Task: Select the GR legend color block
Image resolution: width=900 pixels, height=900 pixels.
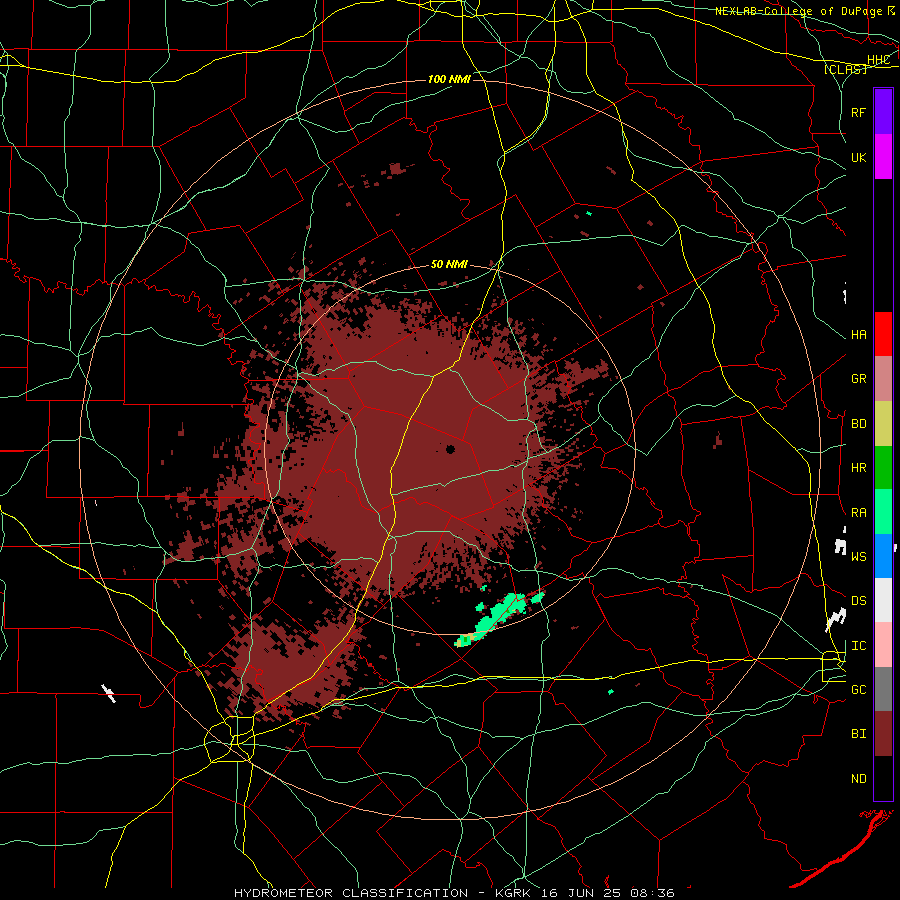Action: [883, 379]
